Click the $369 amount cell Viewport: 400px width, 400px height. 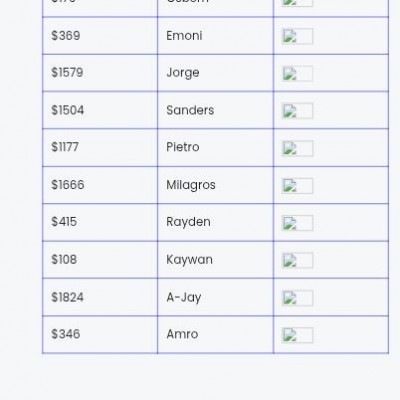click(100, 36)
